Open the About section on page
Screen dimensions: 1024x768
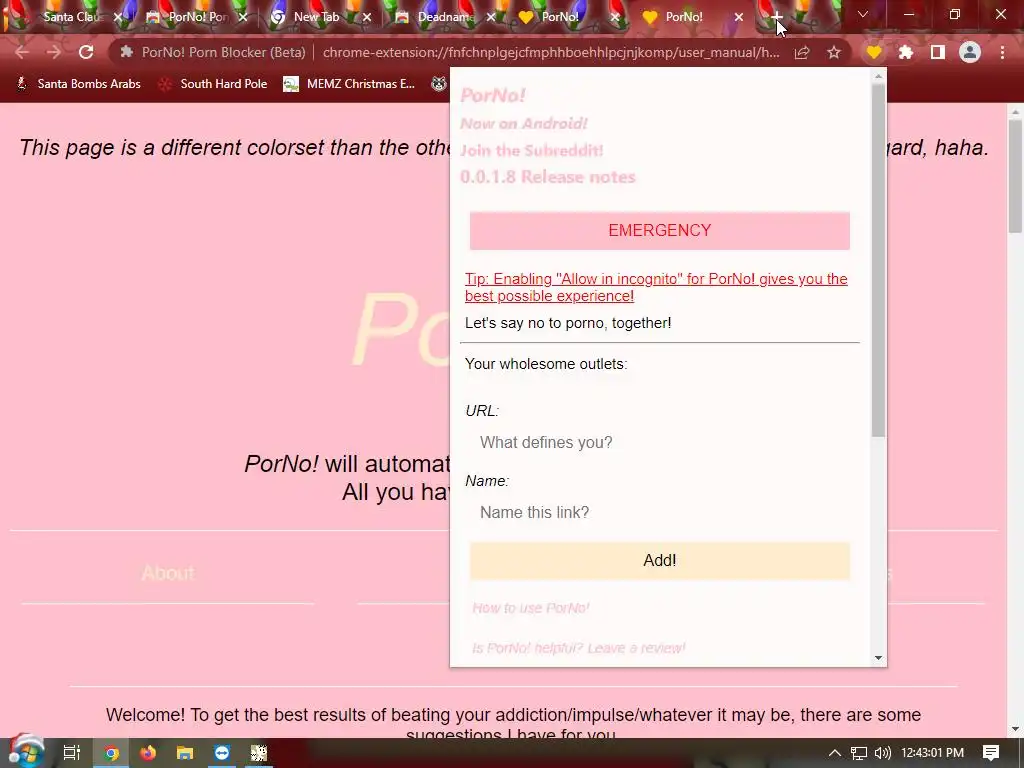(x=168, y=573)
